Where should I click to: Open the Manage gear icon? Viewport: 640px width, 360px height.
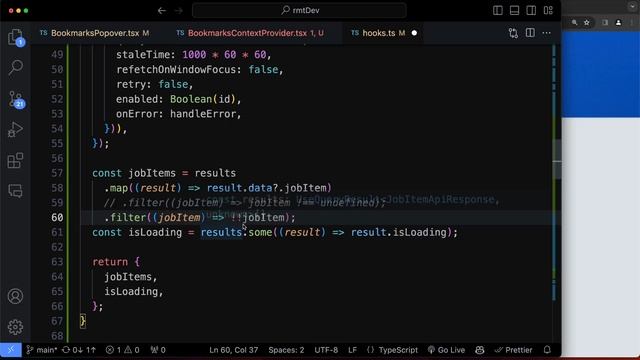point(16,327)
